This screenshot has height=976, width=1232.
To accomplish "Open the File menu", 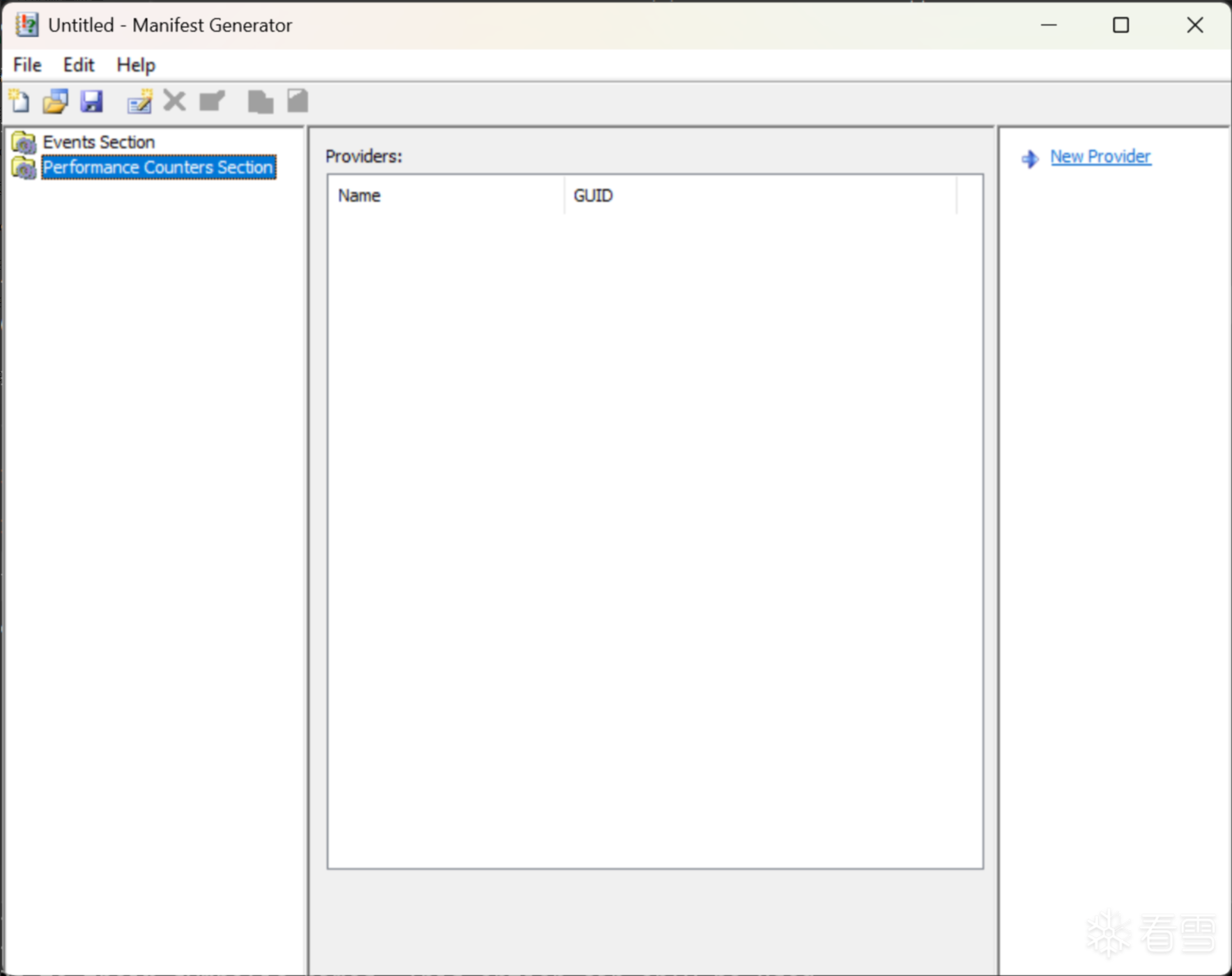I will [27, 65].
